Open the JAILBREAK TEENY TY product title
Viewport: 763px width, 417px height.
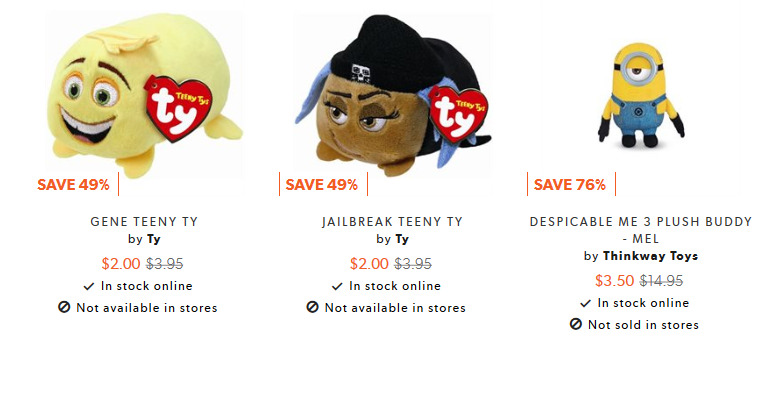click(x=392, y=222)
